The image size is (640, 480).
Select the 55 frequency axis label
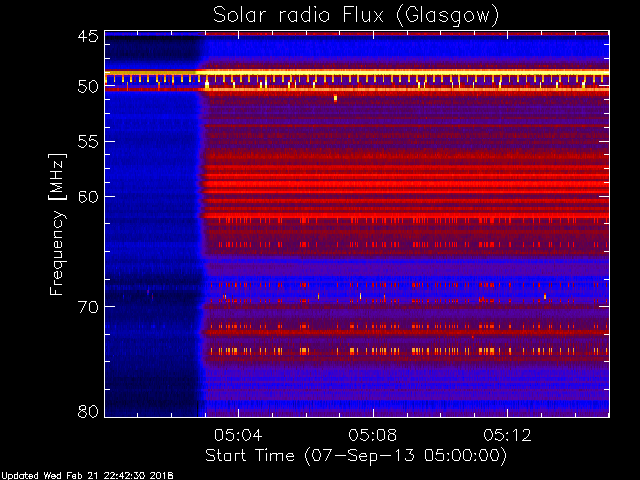(88, 142)
